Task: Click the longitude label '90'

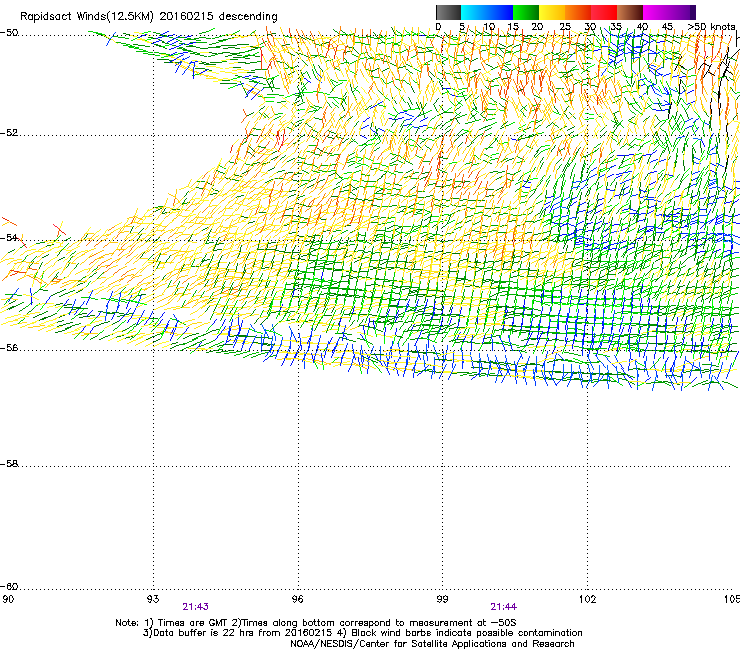Action: click(x=8, y=599)
